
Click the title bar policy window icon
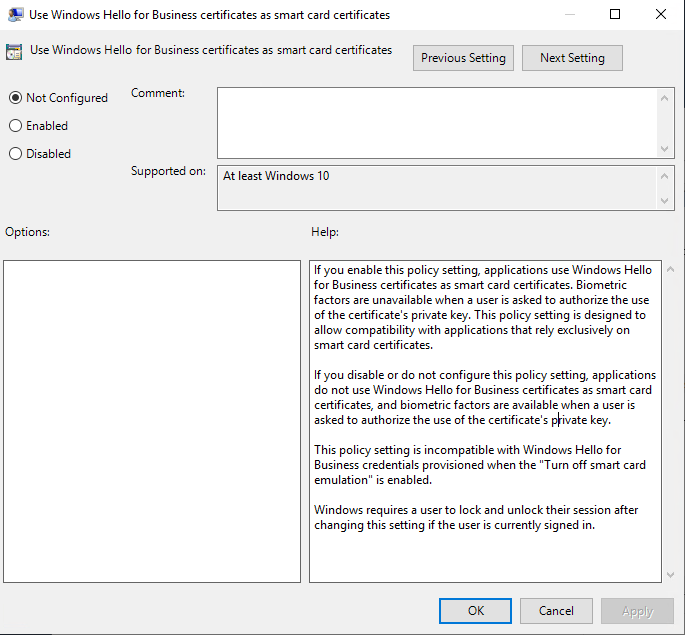tap(15, 15)
